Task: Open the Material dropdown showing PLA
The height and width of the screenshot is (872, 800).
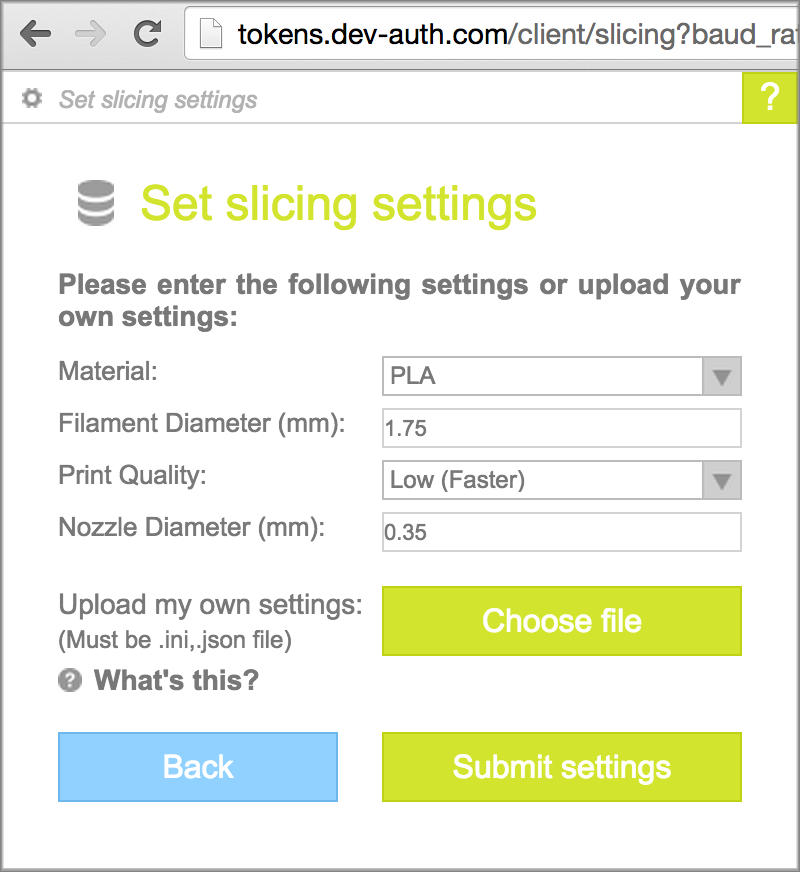Action: pyautogui.click(x=561, y=377)
